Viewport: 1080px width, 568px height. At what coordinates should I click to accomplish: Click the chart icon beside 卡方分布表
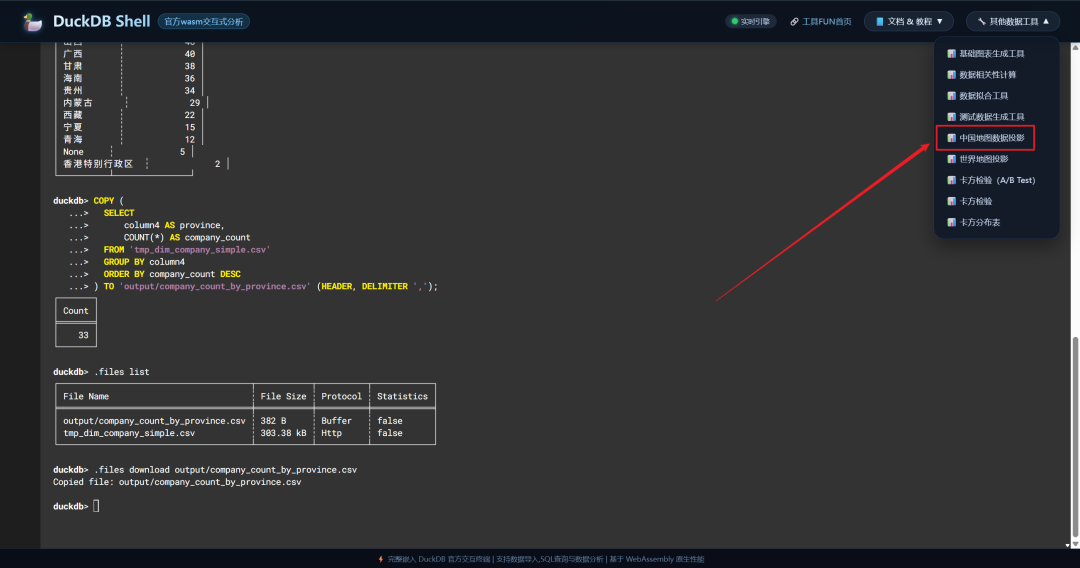[952, 222]
